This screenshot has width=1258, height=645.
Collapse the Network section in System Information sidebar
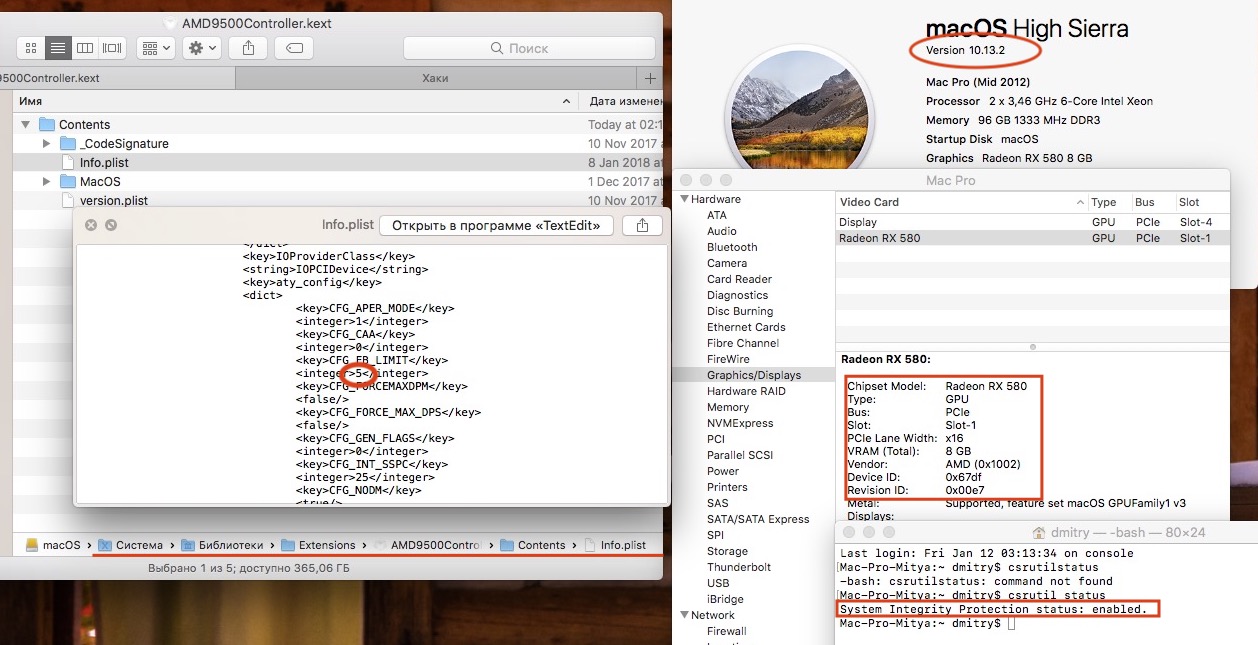tap(685, 615)
